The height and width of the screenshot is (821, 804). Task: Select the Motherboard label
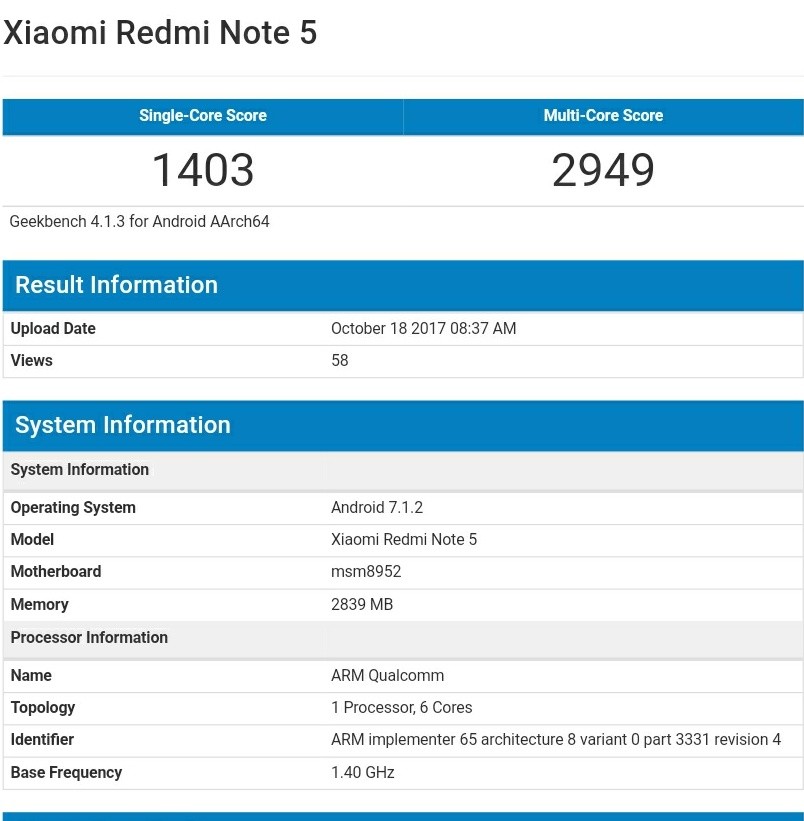coord(56,572)
